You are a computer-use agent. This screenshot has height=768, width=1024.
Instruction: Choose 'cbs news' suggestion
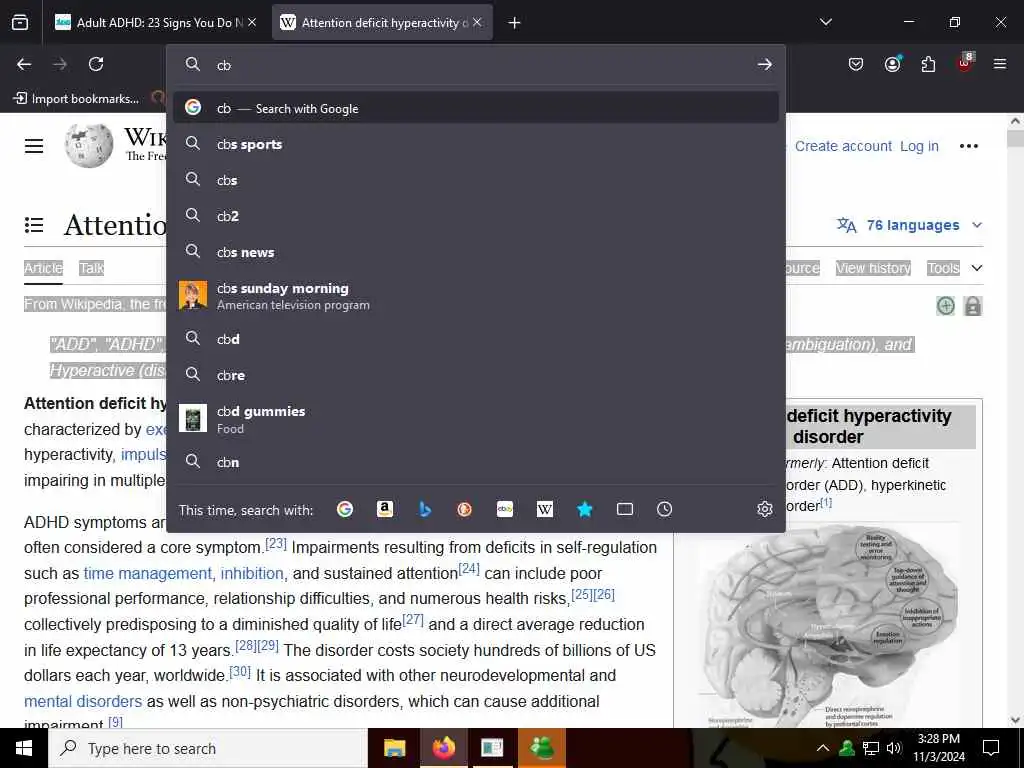[x=476, y=251]
